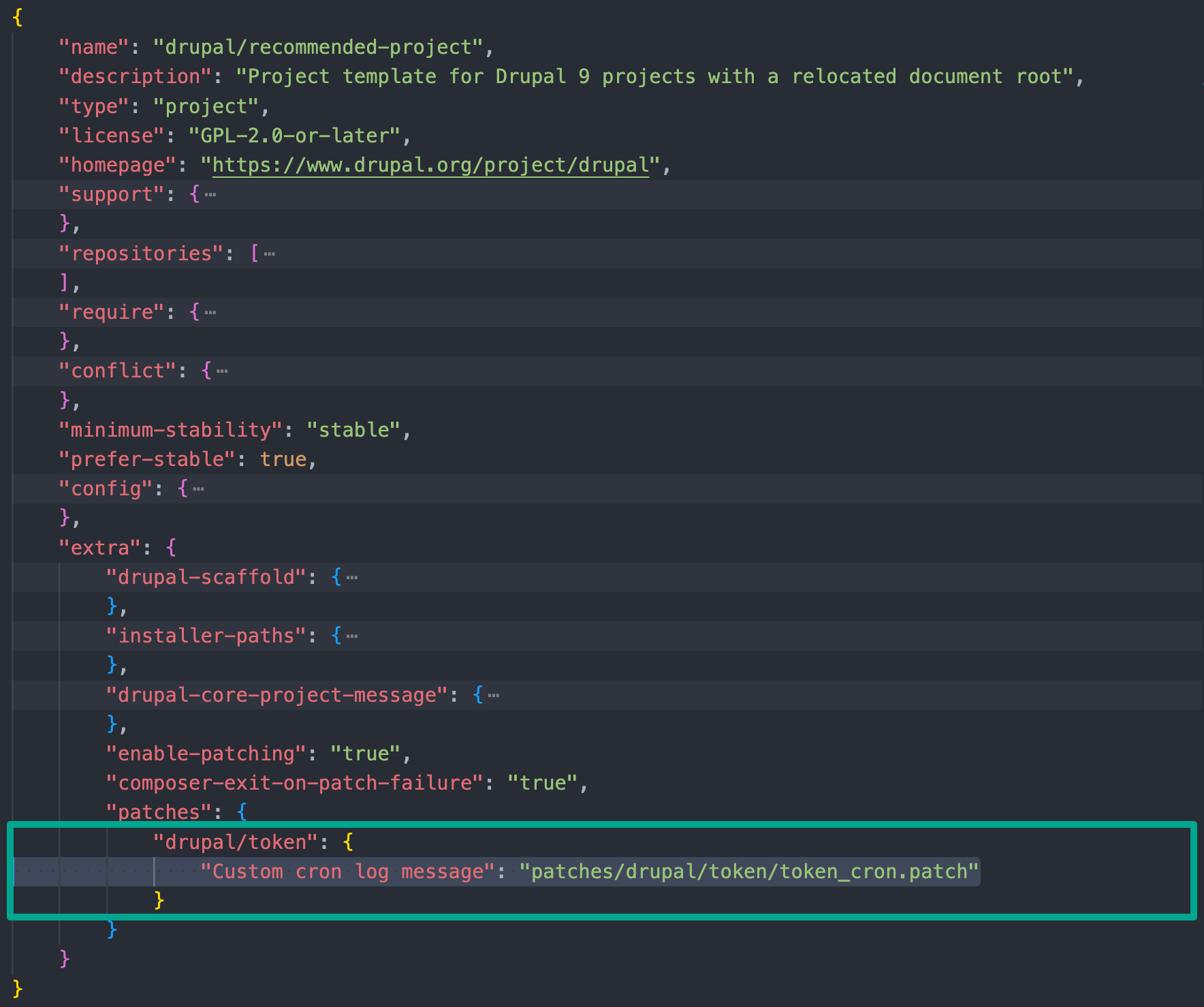Click the "drupal-scaffold" key
Image resolution: width=1204 pixels, height=1007 pixels.
tap(206, 578)
